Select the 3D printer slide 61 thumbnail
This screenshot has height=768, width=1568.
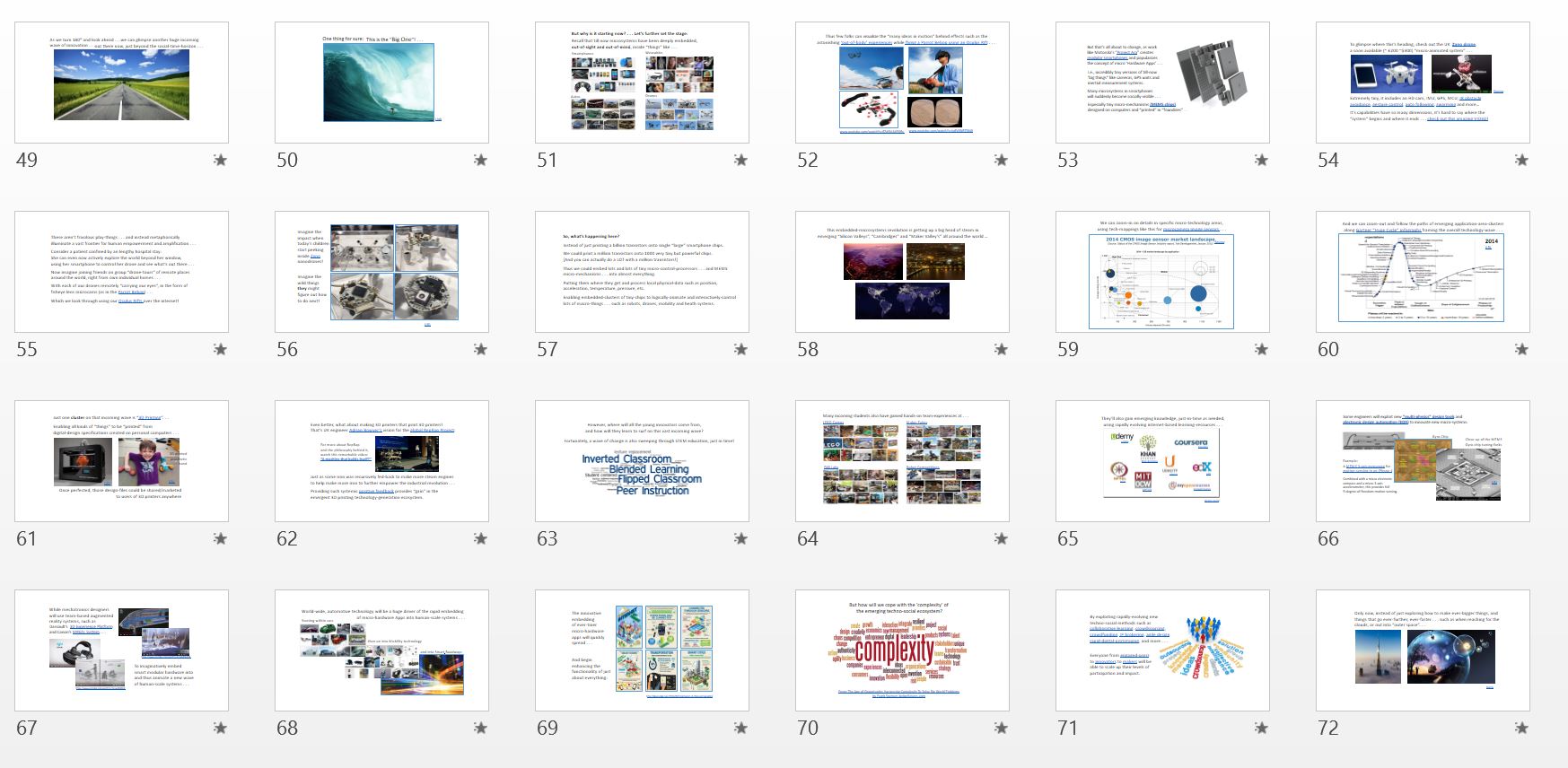pos(121,461)
